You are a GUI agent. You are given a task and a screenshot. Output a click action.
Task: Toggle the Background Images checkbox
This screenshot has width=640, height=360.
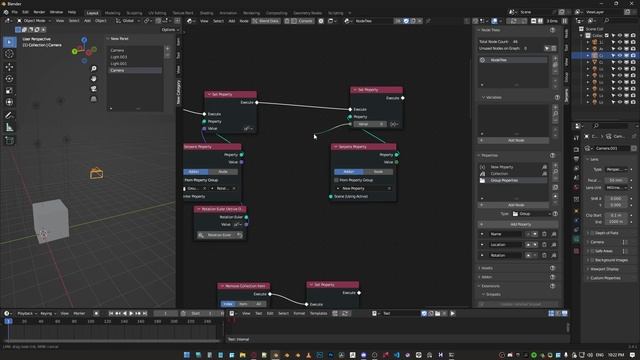pos(592,260)
